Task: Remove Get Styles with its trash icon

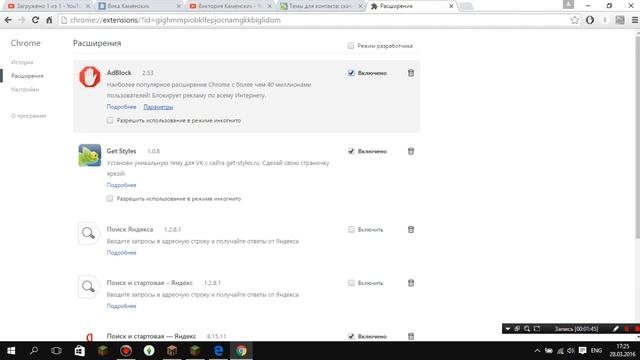Action: coord(411,151)
